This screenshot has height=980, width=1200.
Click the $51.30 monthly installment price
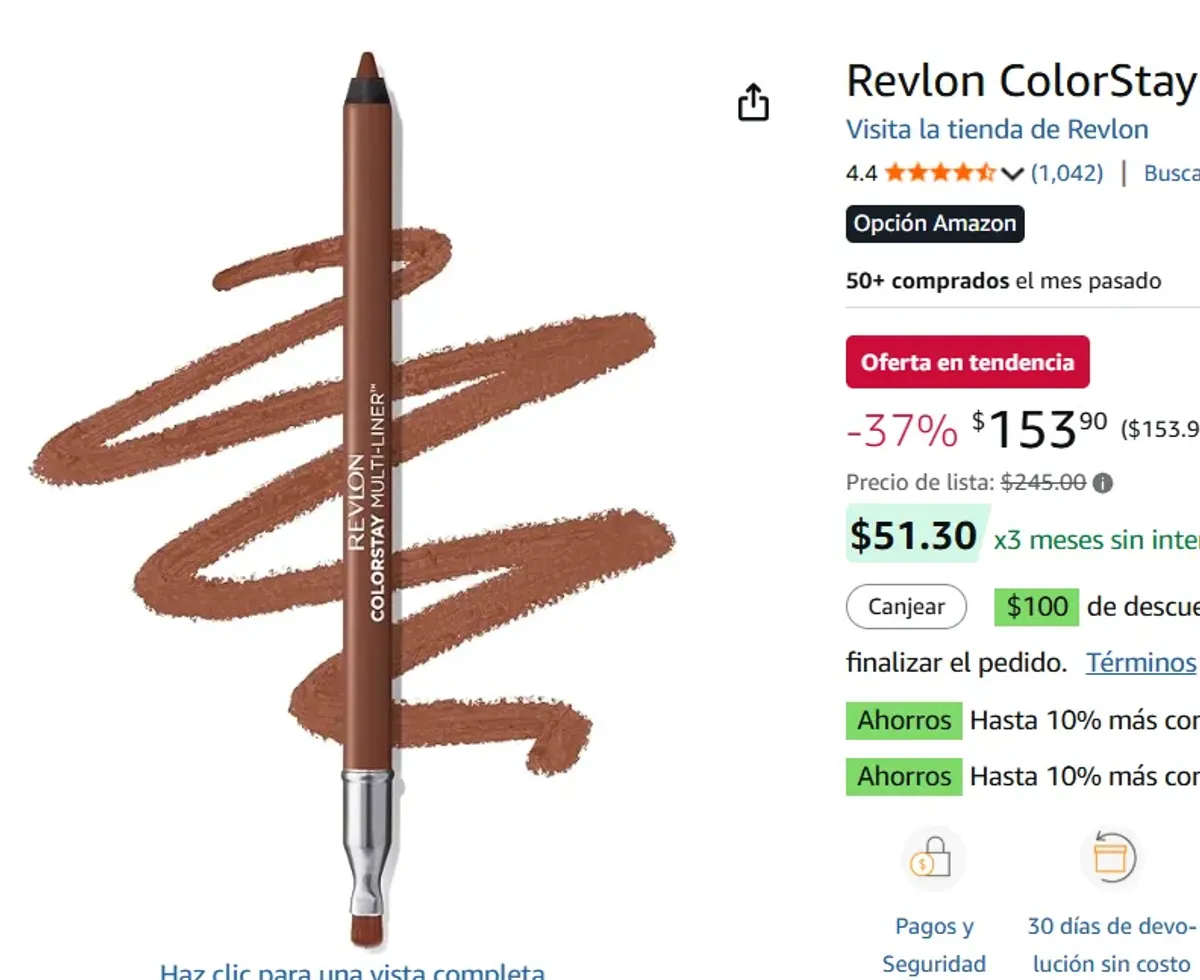pos(913,536)
